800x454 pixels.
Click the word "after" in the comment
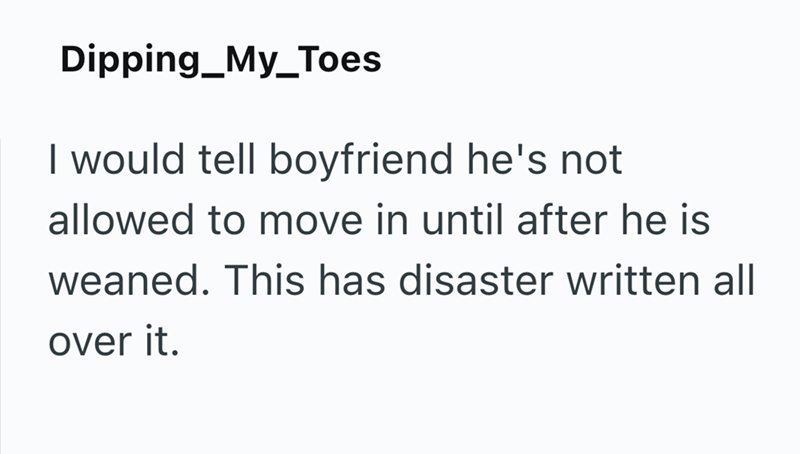(551, 221)
